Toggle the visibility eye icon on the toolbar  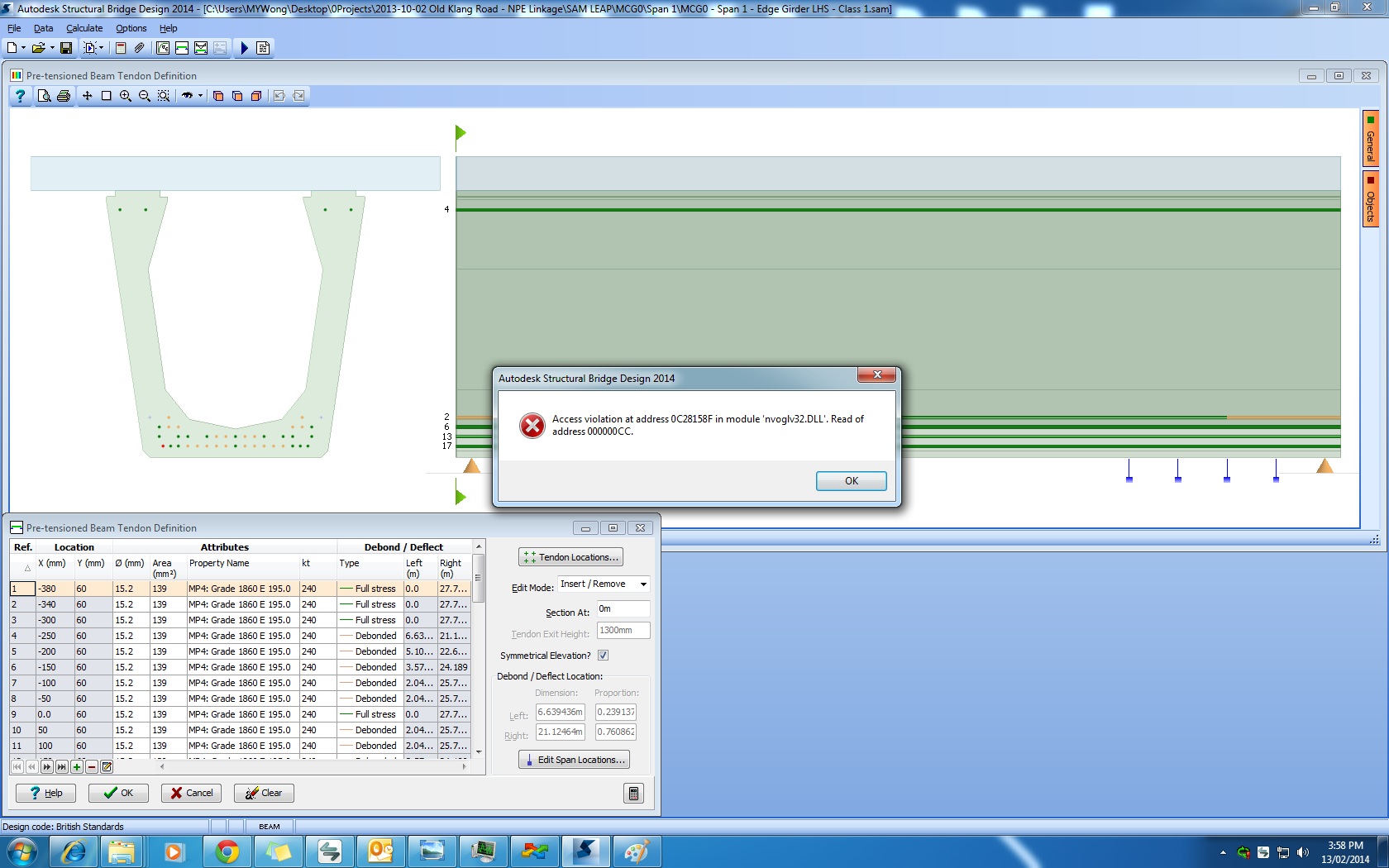[188, 96]
